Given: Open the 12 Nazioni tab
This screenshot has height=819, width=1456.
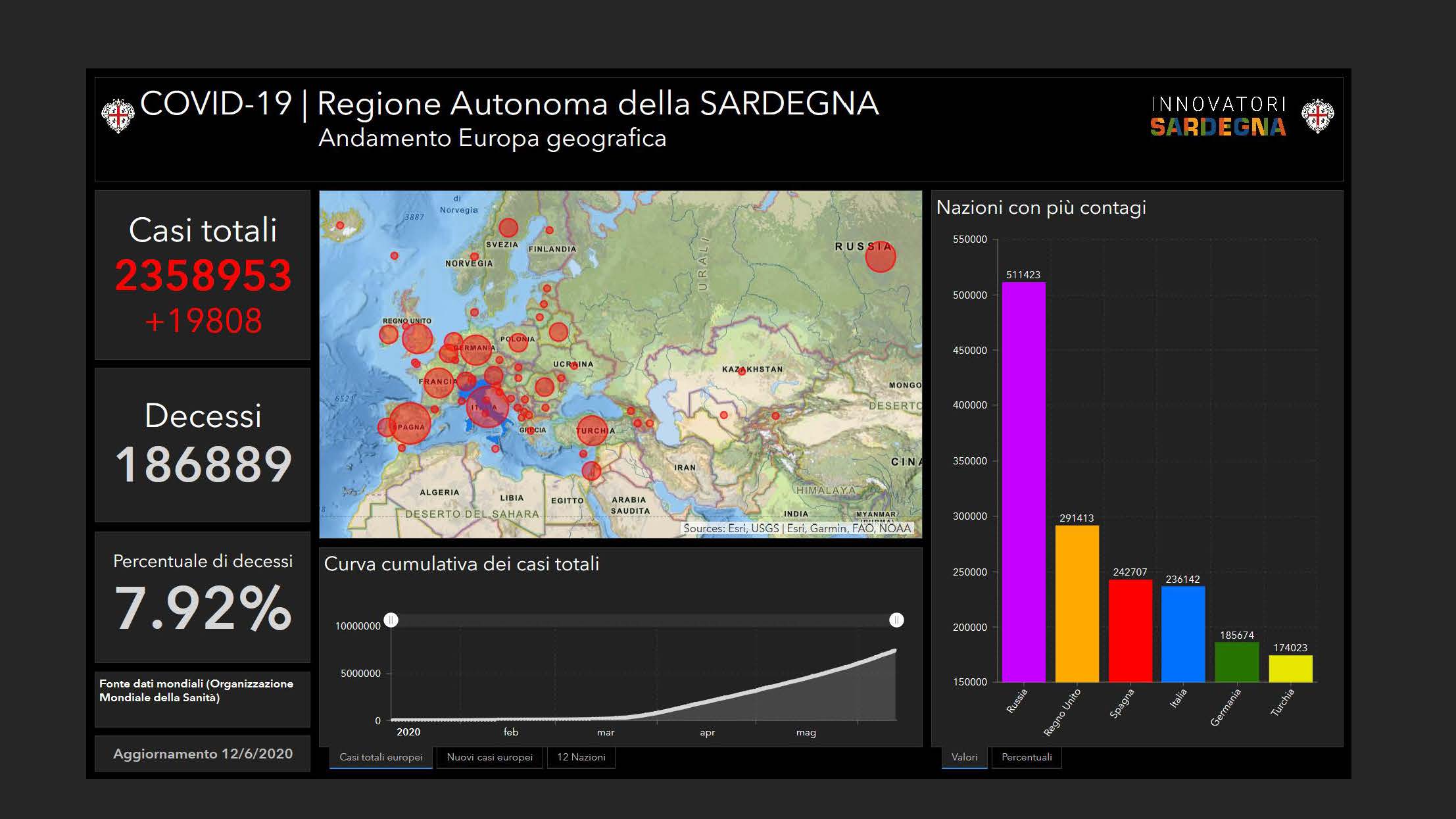Looking at the screenshot, I should coord(581,757).
